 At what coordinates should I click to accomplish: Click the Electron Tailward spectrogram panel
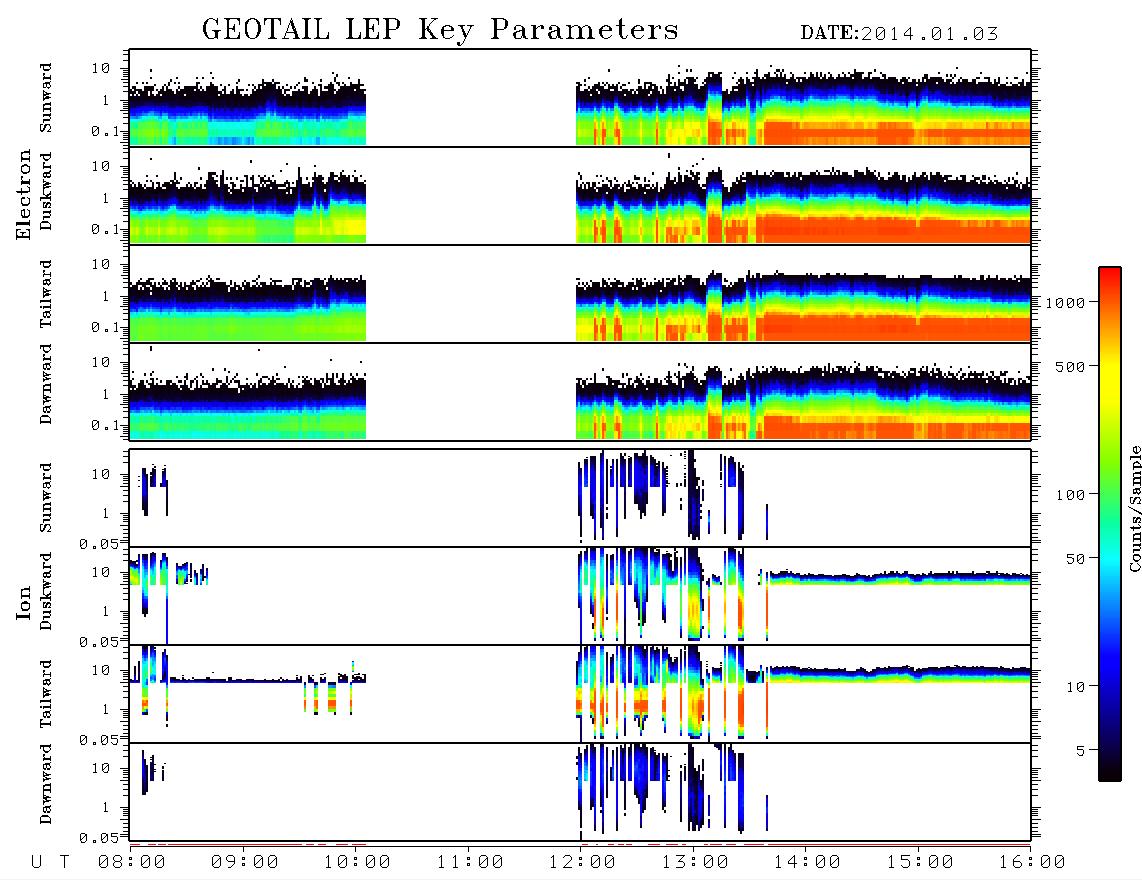coord(580,294)
